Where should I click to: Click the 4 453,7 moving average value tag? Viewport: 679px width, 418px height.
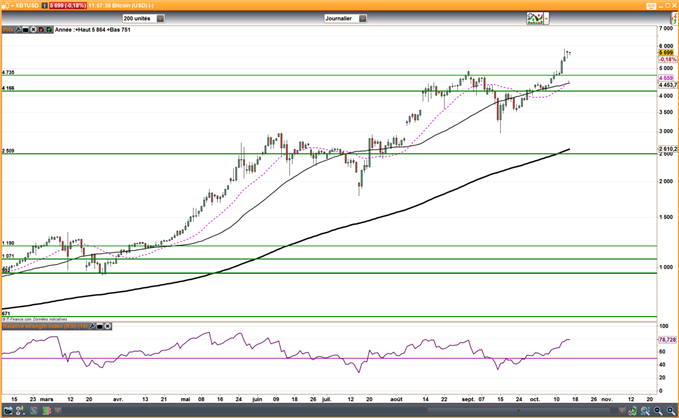[668, 85]
